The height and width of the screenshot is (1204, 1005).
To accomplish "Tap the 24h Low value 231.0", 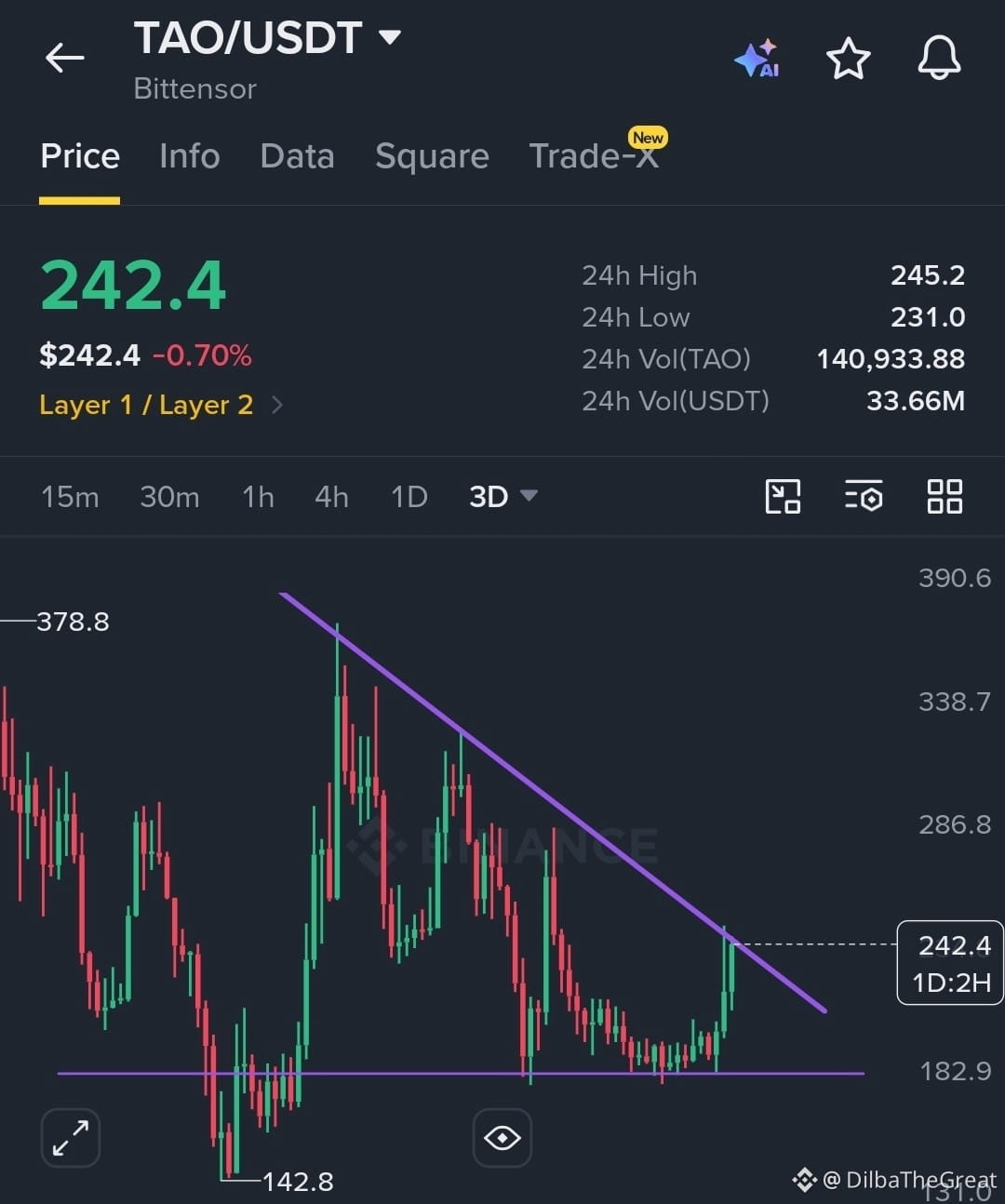I will (x=928, y=317).
